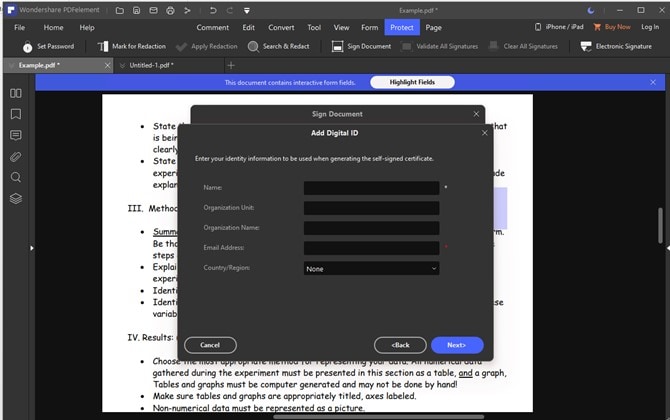Image resolution: width=670 pixels, height=420 pixels.
Task: Dismiss the interactive form fields banner
Action: point(653,82)
